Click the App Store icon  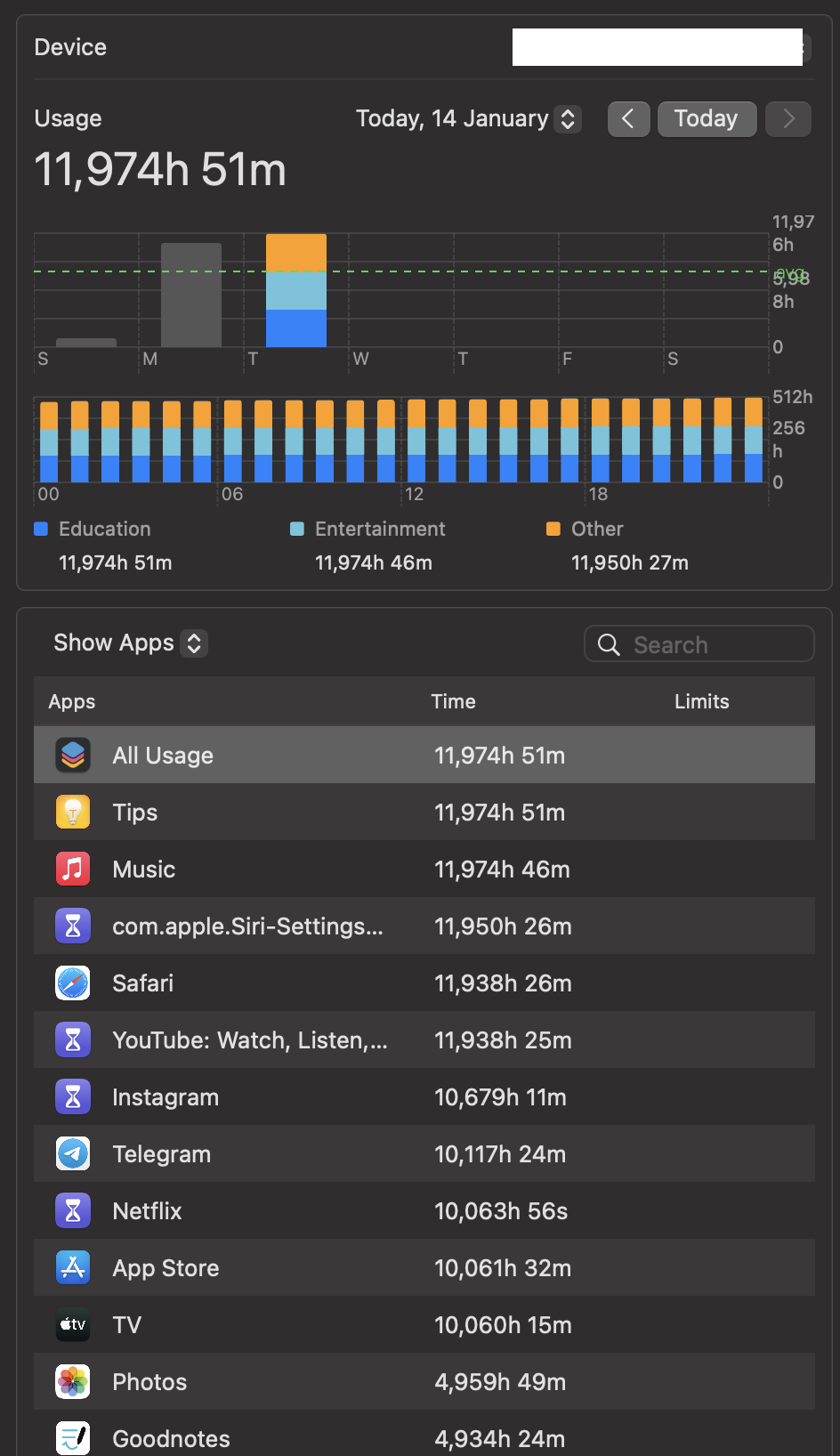click(73, 1267)
